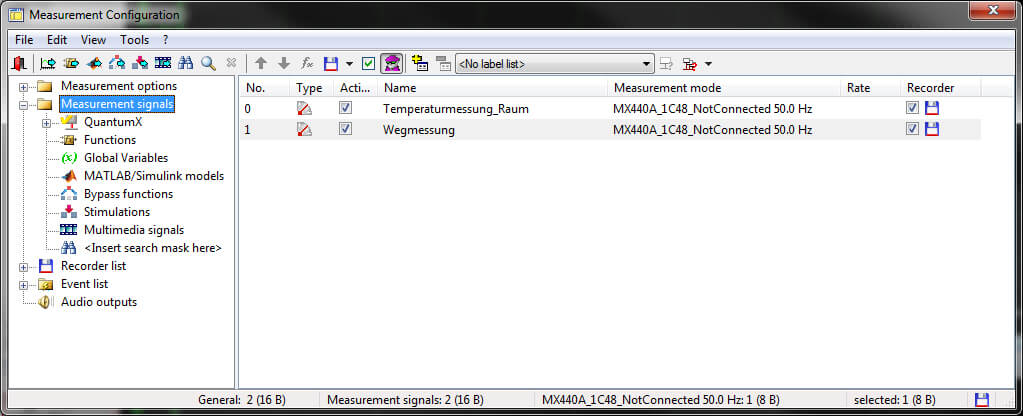Click the move up arrow icon

pos(261,63)
